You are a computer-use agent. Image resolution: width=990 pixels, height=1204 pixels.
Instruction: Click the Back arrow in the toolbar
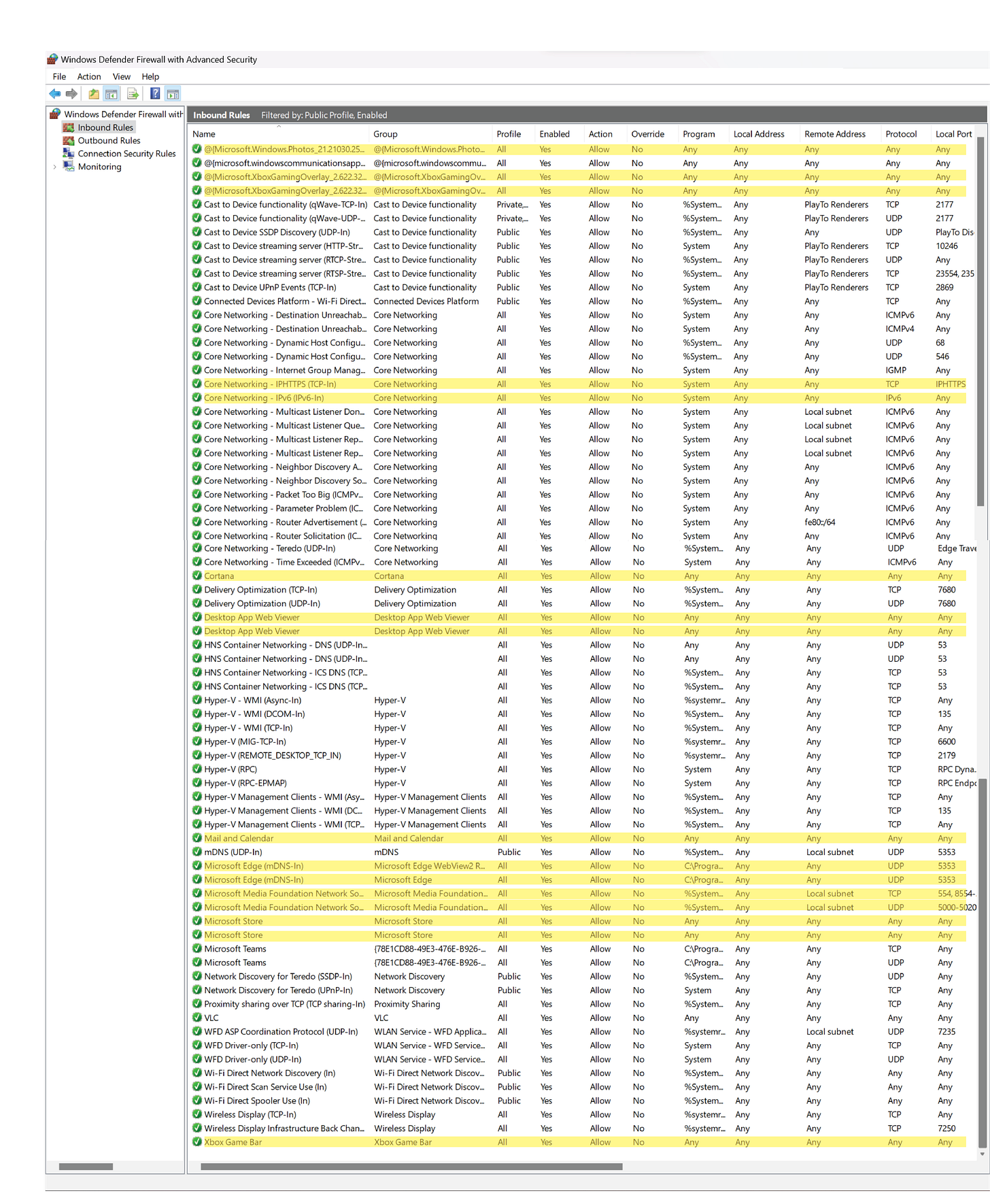point(55,94)
